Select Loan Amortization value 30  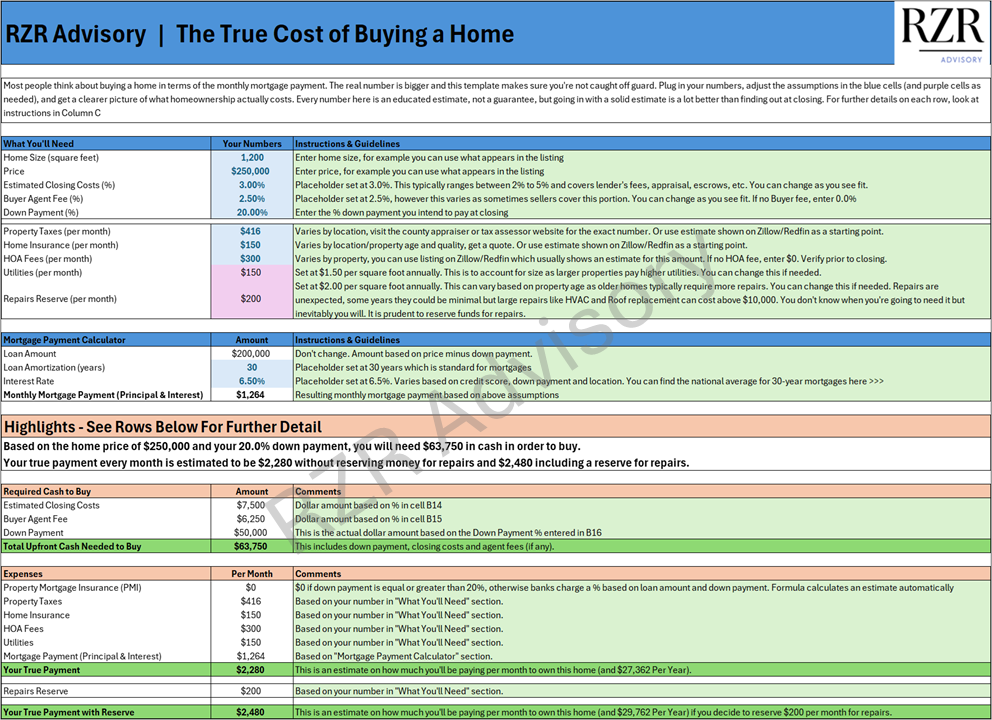[252, 368]
